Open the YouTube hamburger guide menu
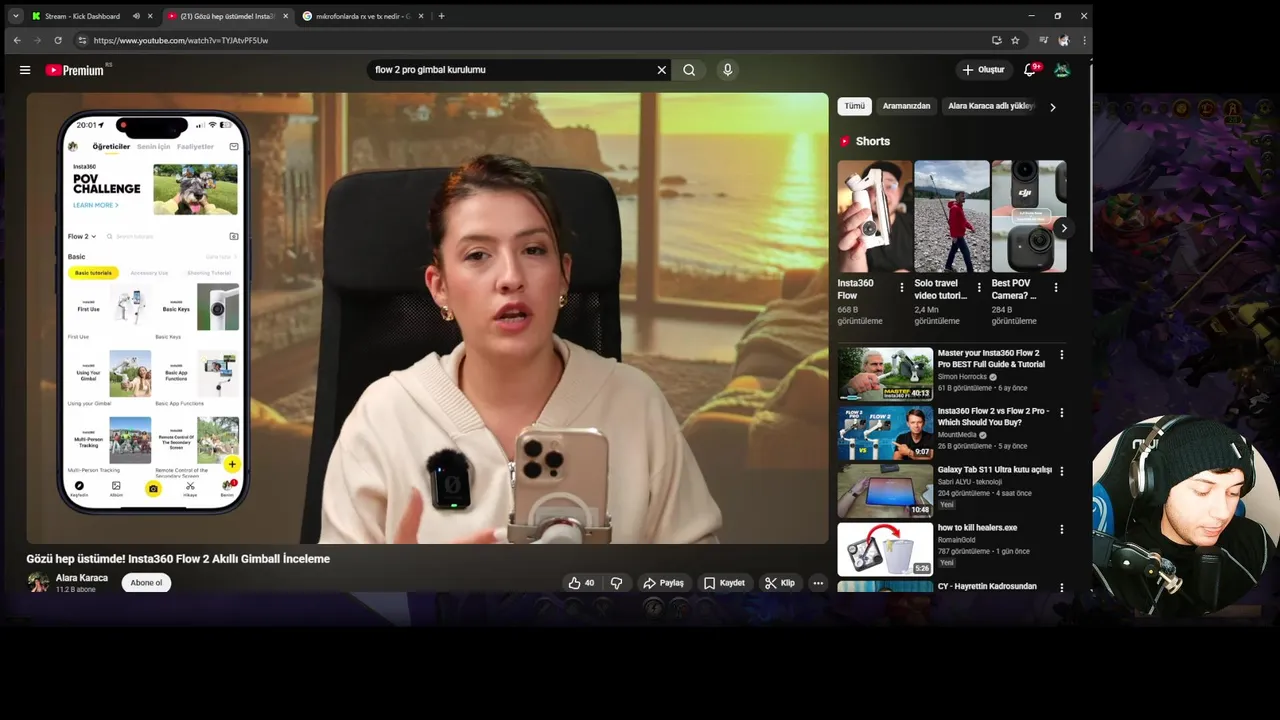Image resolution: width=1280 pixels, height=720 pixels. click(x=25, y=70)
